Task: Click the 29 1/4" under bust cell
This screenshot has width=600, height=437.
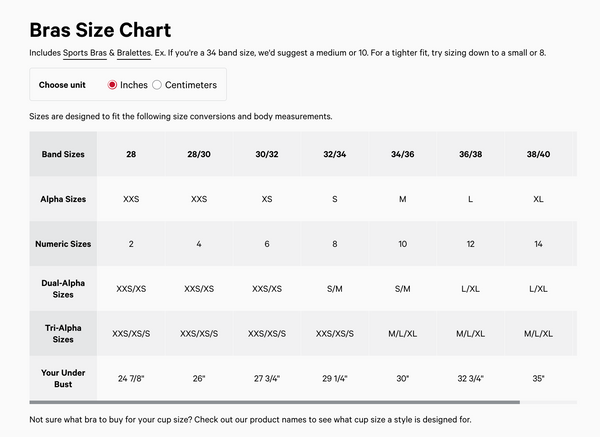Action: coord(335,379)
